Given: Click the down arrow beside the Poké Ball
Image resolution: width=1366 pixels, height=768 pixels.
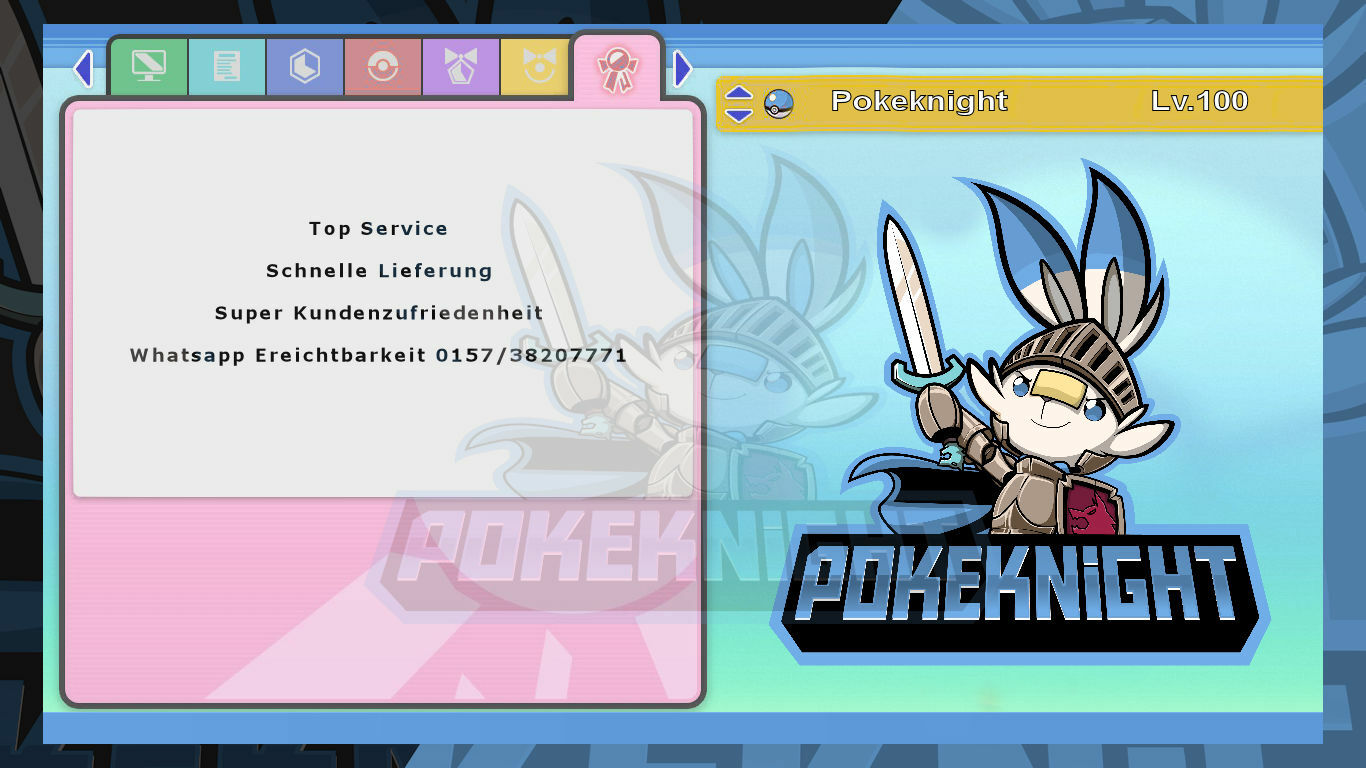Looking at the screenshot, I should [738, 114].
